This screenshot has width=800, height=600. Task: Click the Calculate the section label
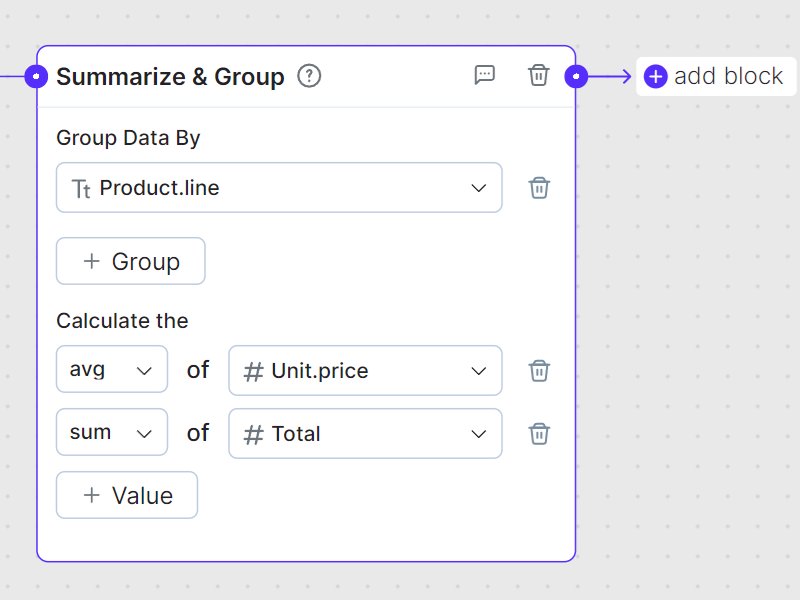[x=122, y=321]
